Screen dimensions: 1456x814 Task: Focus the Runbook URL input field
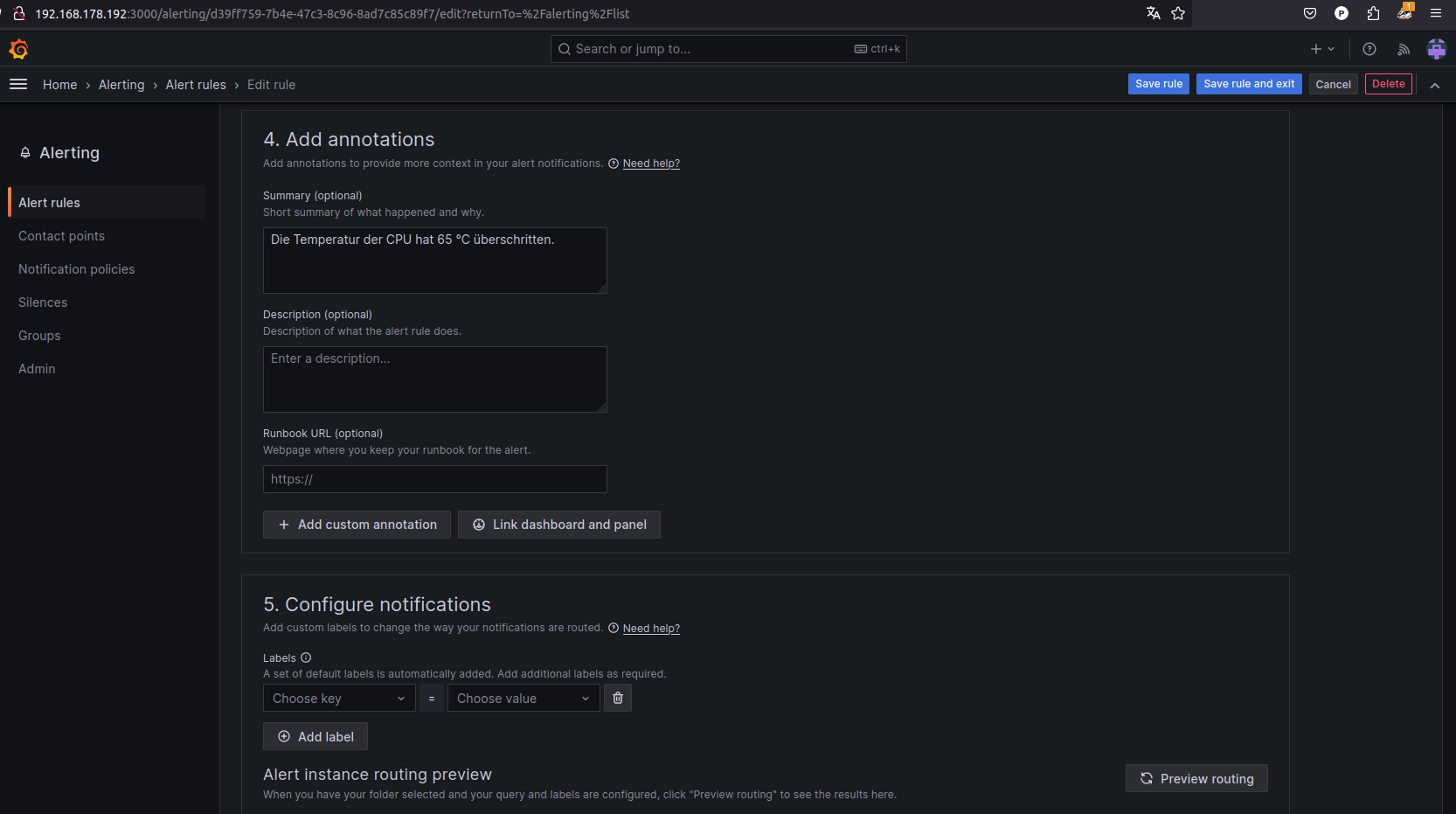click(x=435, y=479)
